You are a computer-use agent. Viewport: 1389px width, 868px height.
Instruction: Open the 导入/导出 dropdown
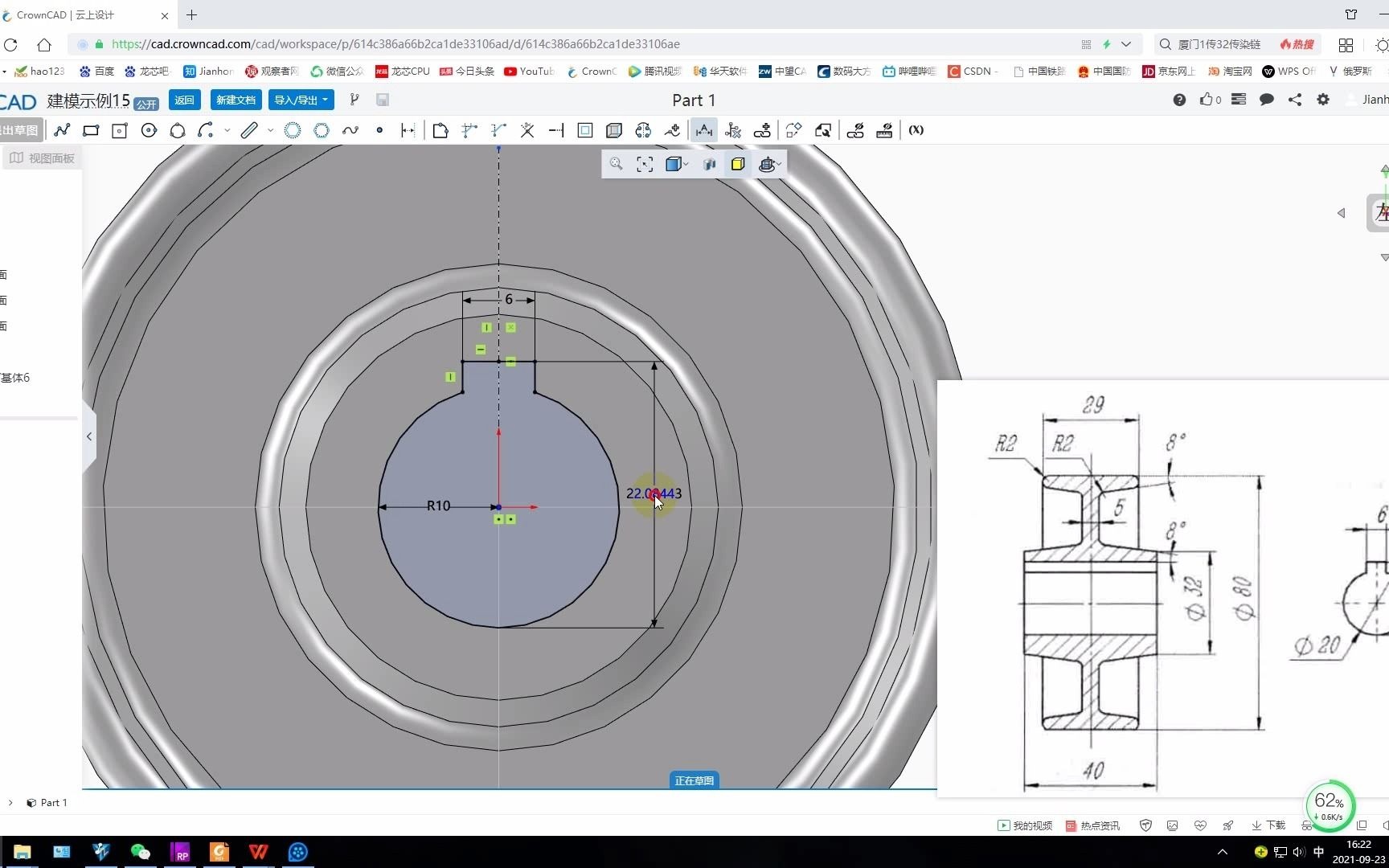(x=301, y=100)
